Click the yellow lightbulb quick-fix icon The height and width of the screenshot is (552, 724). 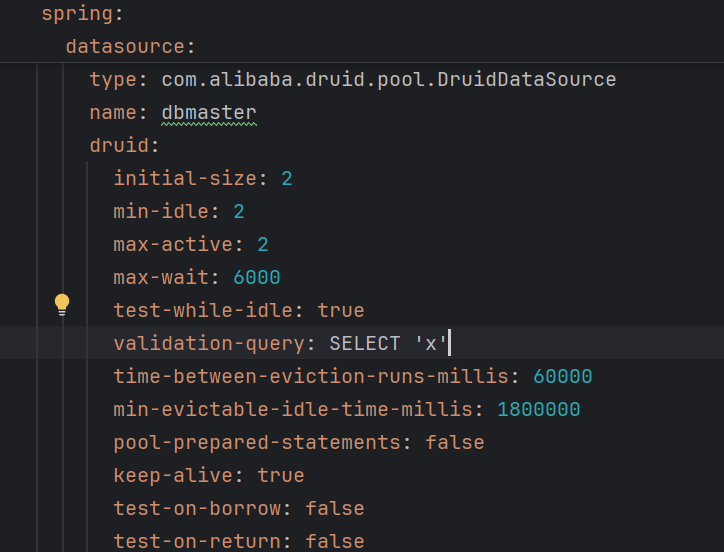(62, 304)
